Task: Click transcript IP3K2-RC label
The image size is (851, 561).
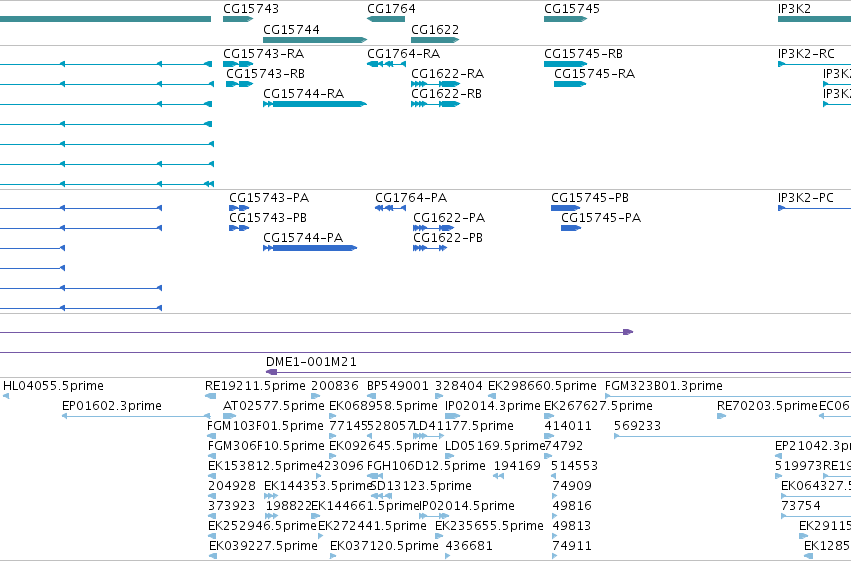Action: coord(806,54)
